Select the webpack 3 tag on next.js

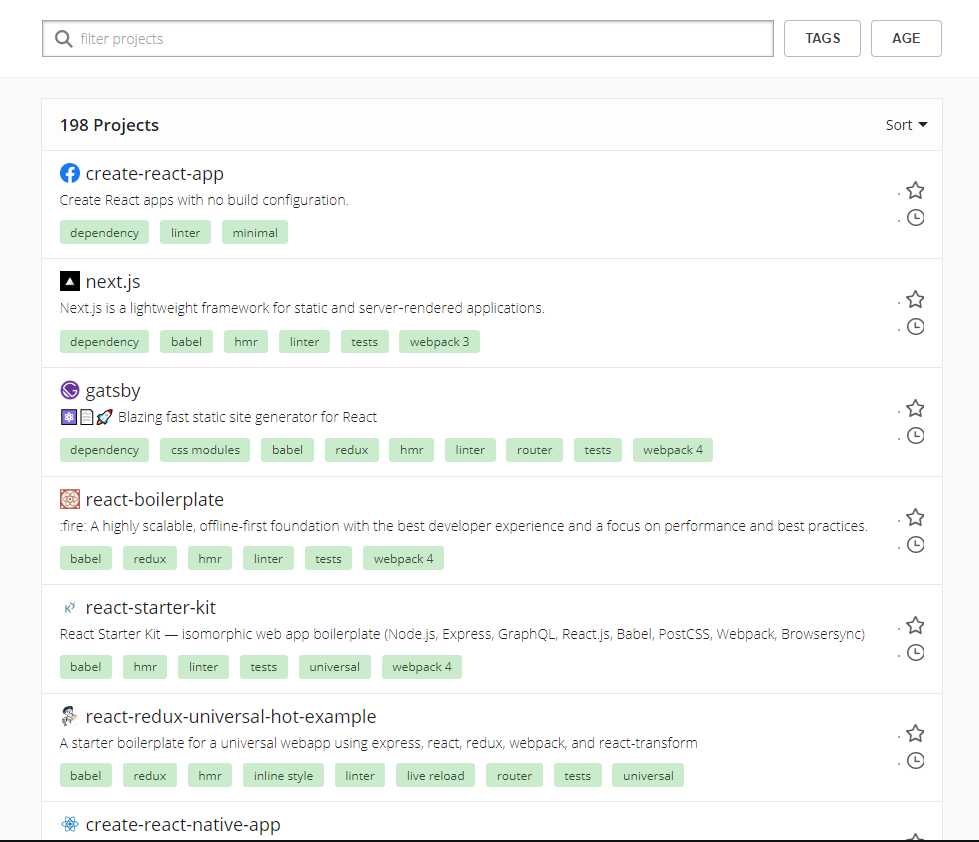440,342
